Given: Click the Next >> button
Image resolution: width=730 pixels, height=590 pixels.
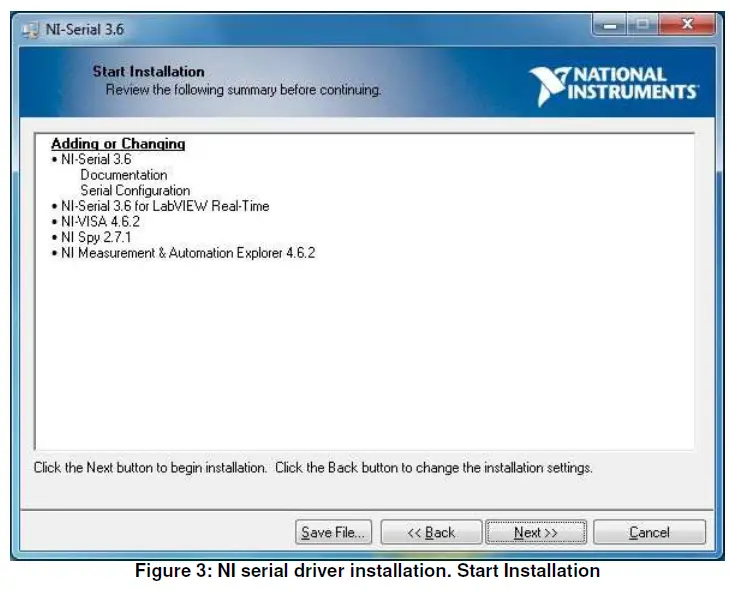Looking at the screenshot, I should point(536,532).
